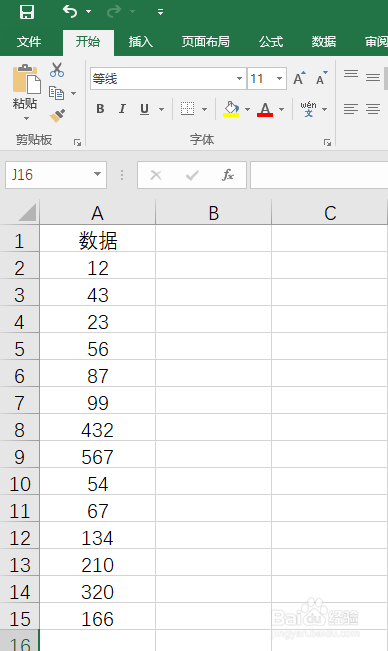Click the Redo arrow icon
Screen dimensions: 388x651
point(114,12)
